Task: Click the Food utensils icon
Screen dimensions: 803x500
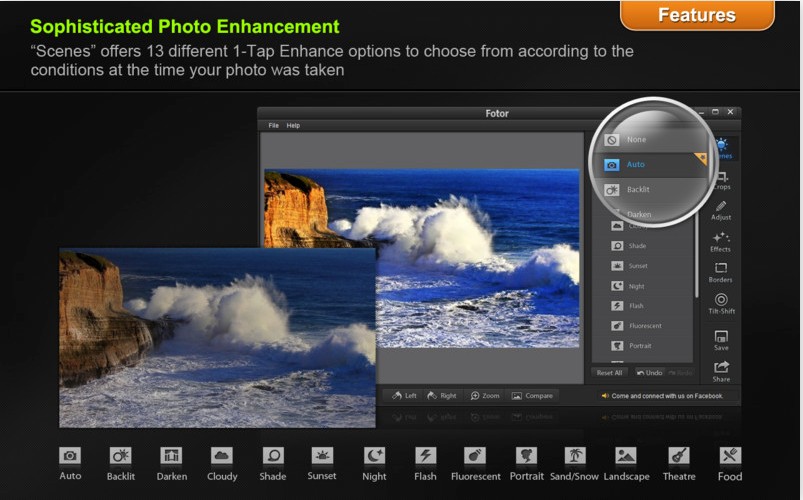Action: tap(730, 456)
